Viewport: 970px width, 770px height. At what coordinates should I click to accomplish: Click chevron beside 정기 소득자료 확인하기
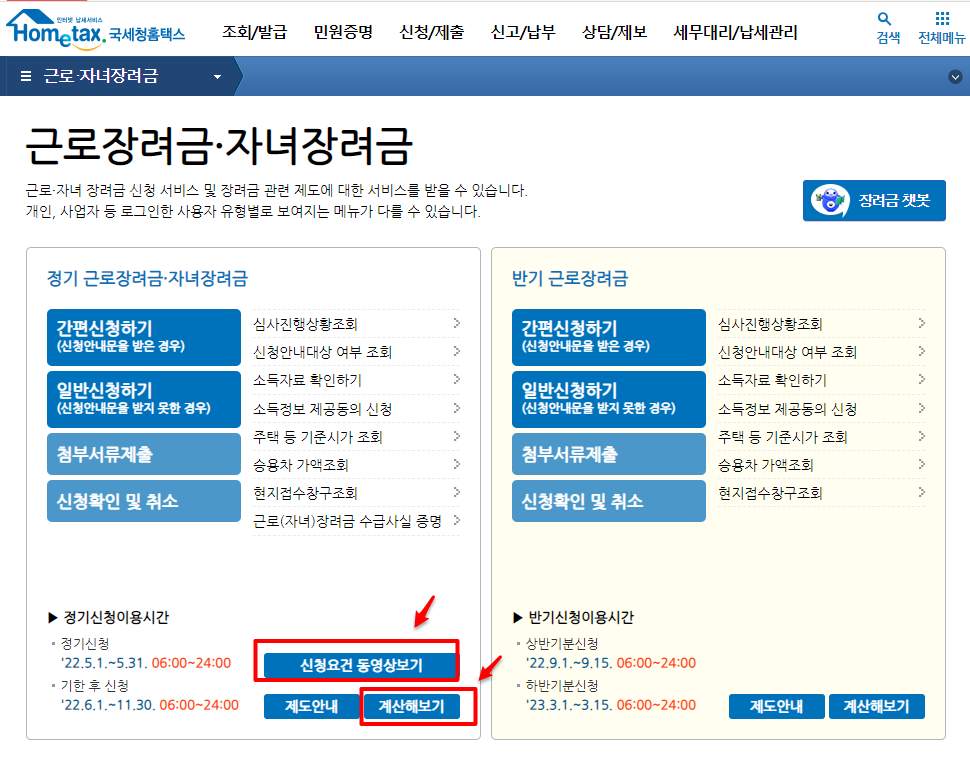tap(457, 379)
